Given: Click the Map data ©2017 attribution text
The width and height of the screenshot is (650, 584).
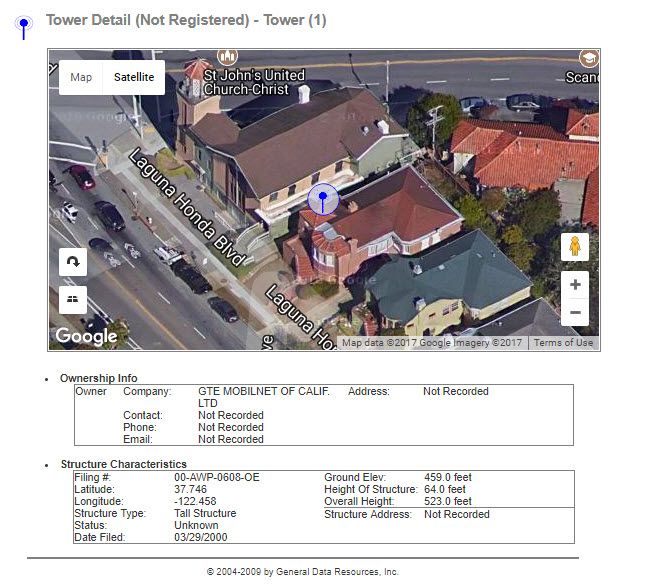Looking at the screenshot, I should tap(432, 343).
